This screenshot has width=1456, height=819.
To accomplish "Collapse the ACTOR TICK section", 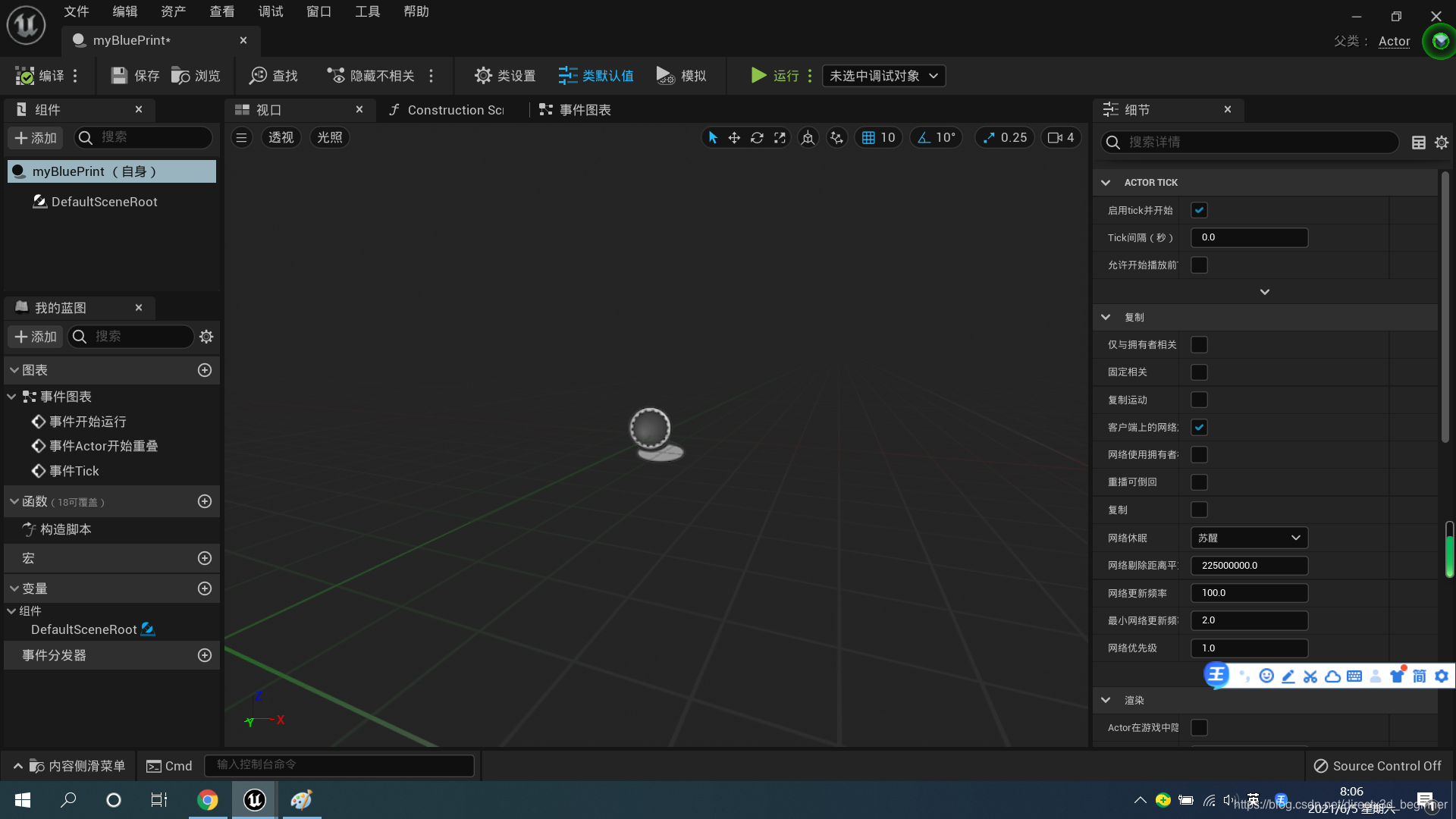I will pyautogui.click(x=1106, y=183).
